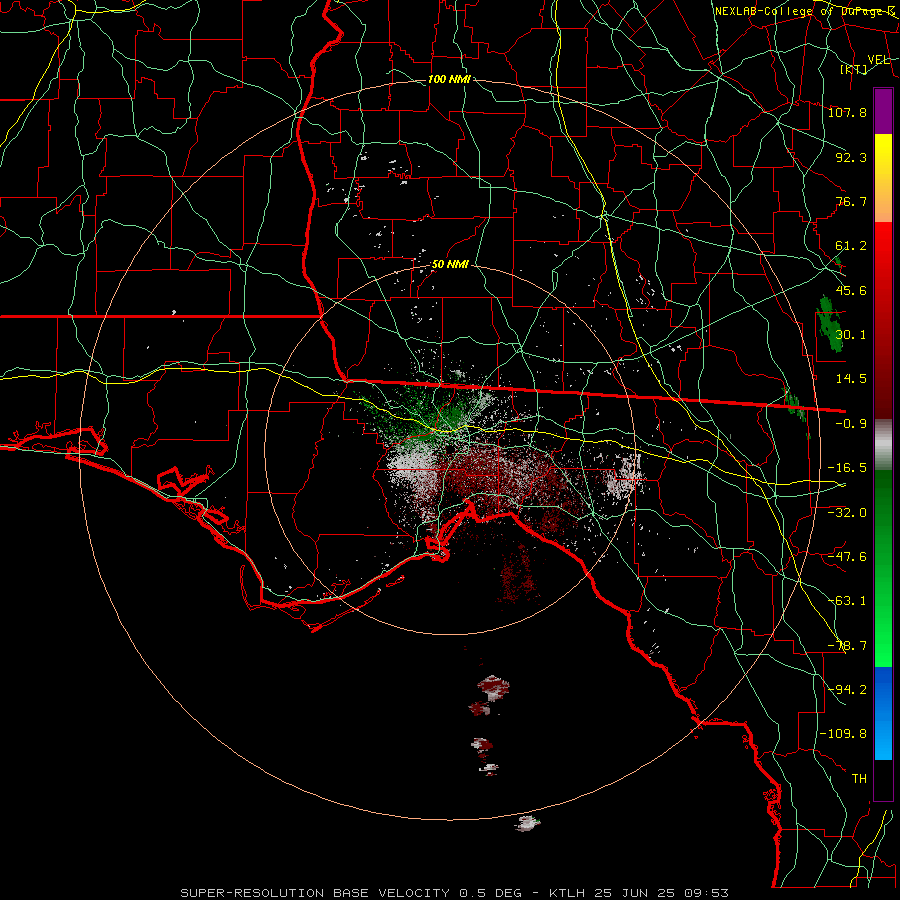Click the gray near-zero color bar segment
Image resolution: width=900 pixels, height=900 pixels.
pos(883,445)
